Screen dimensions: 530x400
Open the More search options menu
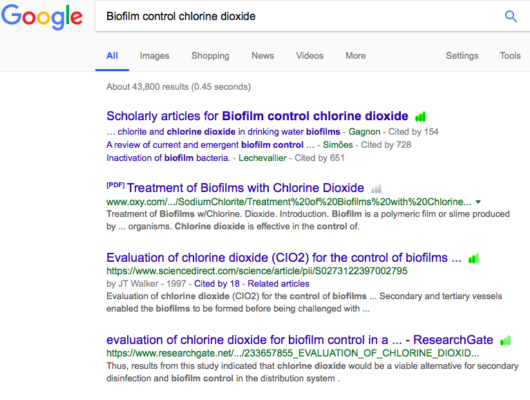(356, 56)
